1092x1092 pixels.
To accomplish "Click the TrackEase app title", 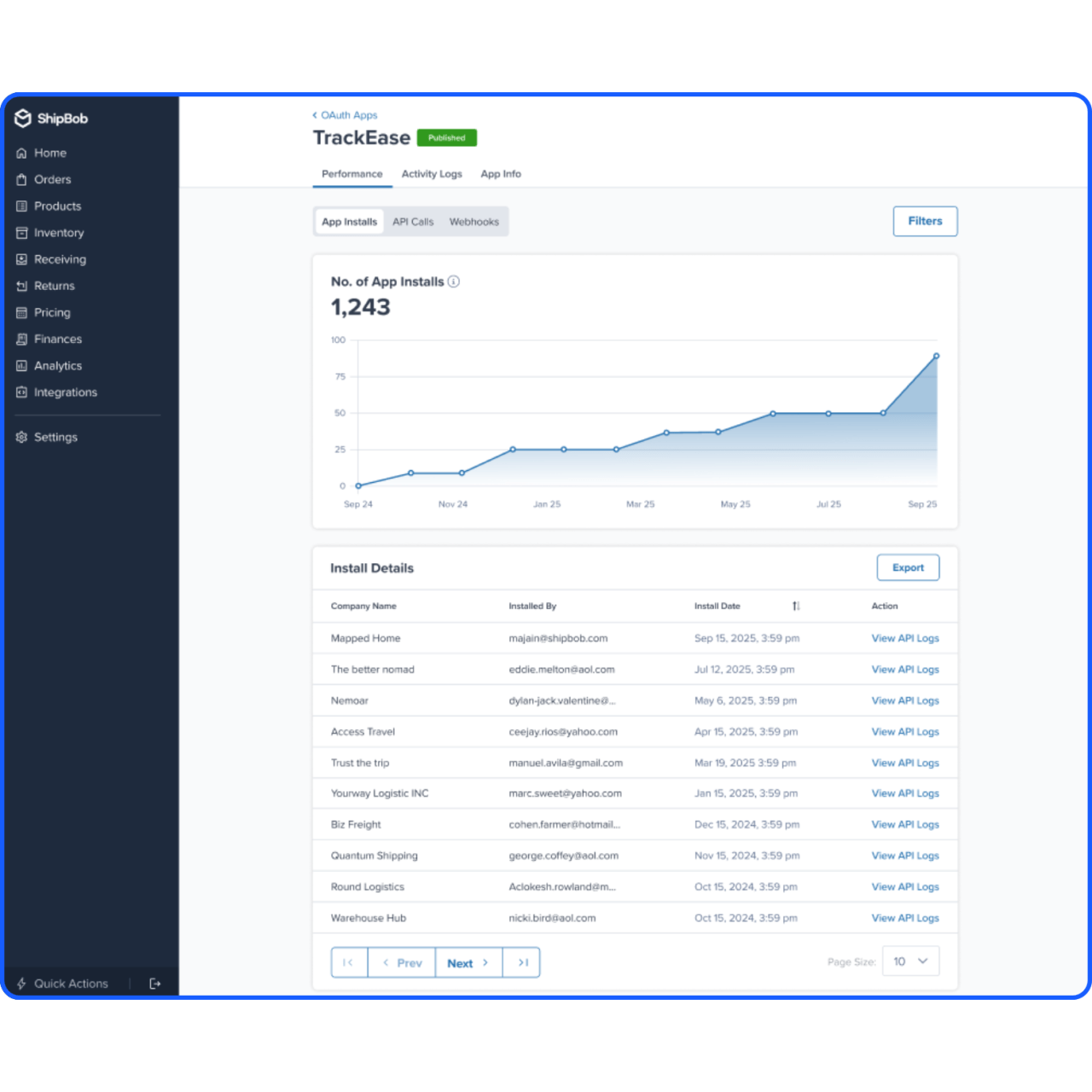I will click(362, 138).
